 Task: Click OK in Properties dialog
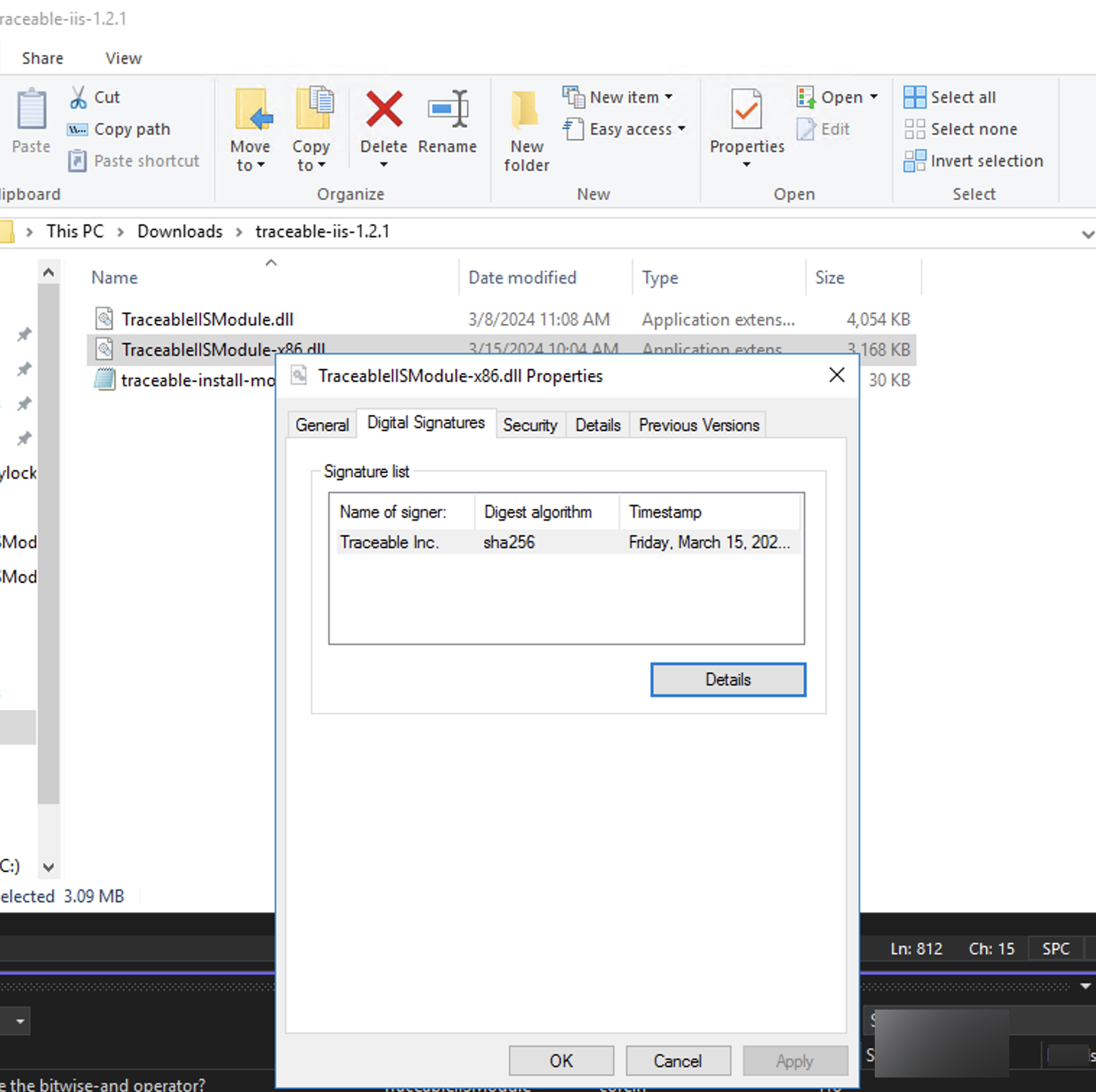[x=561, y=1061]
